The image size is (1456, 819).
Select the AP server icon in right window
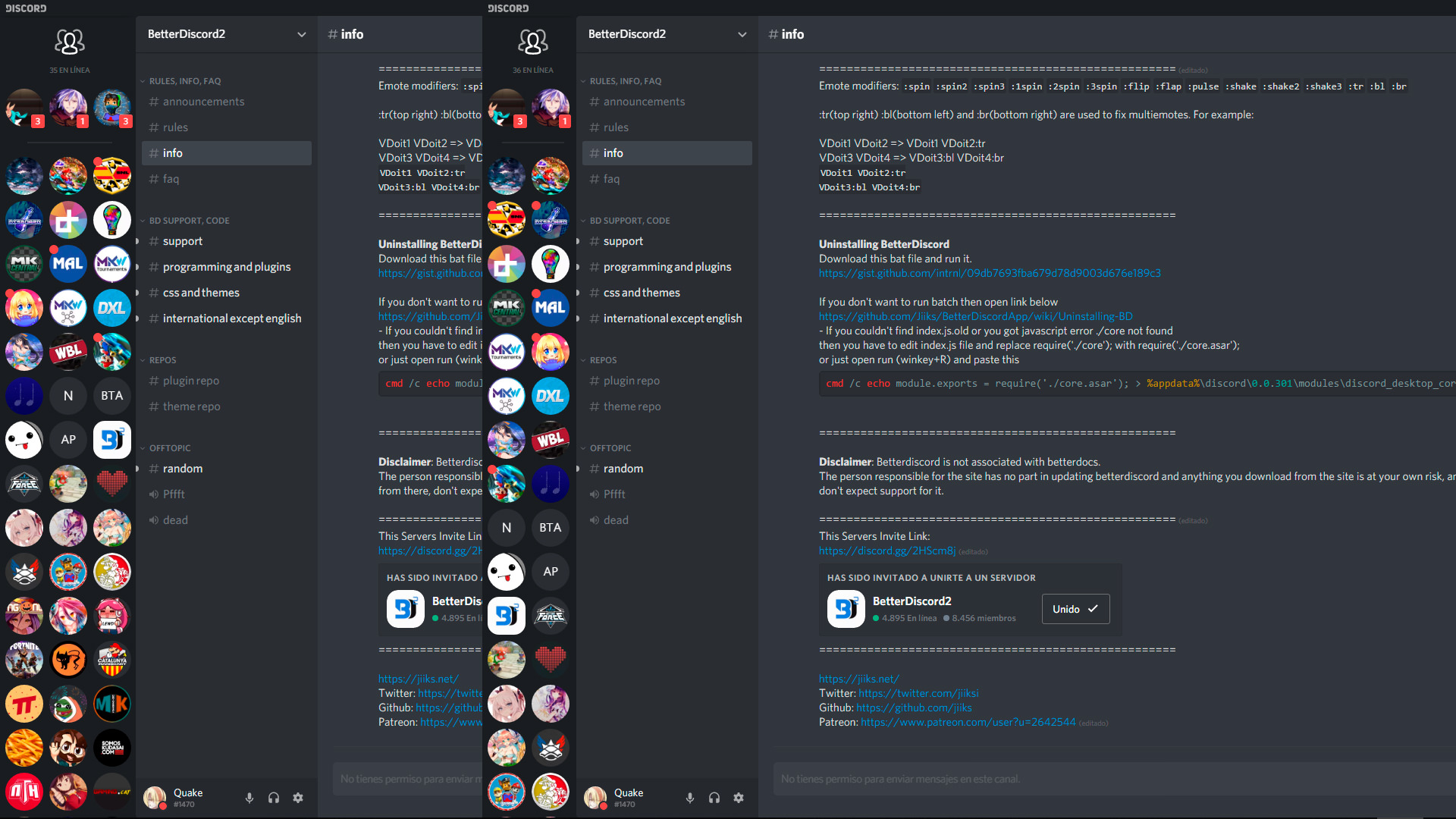tap(551, 572)
